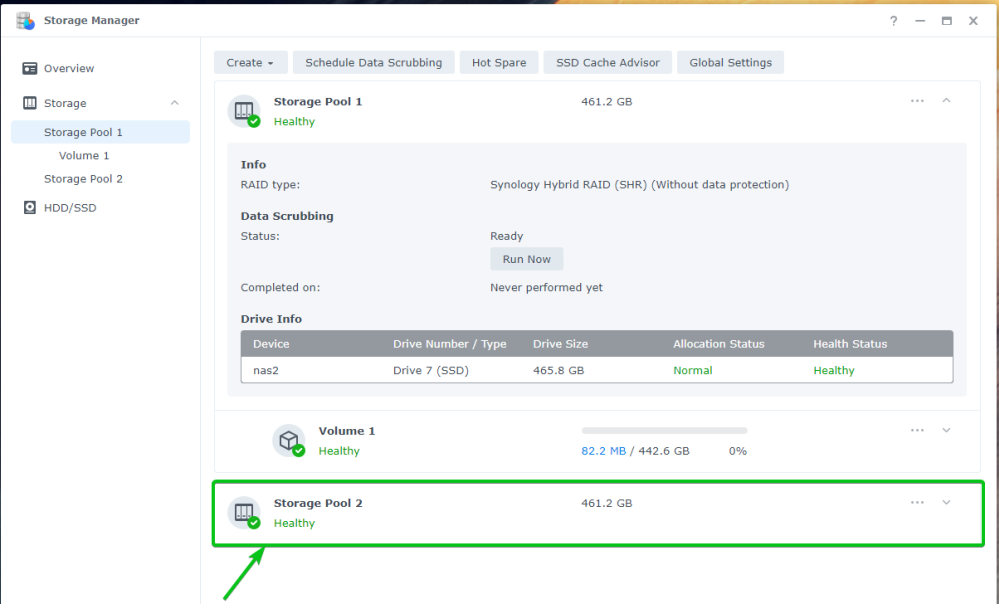Click the Storage Pool 1 status icon

click(x=245, y=111)
